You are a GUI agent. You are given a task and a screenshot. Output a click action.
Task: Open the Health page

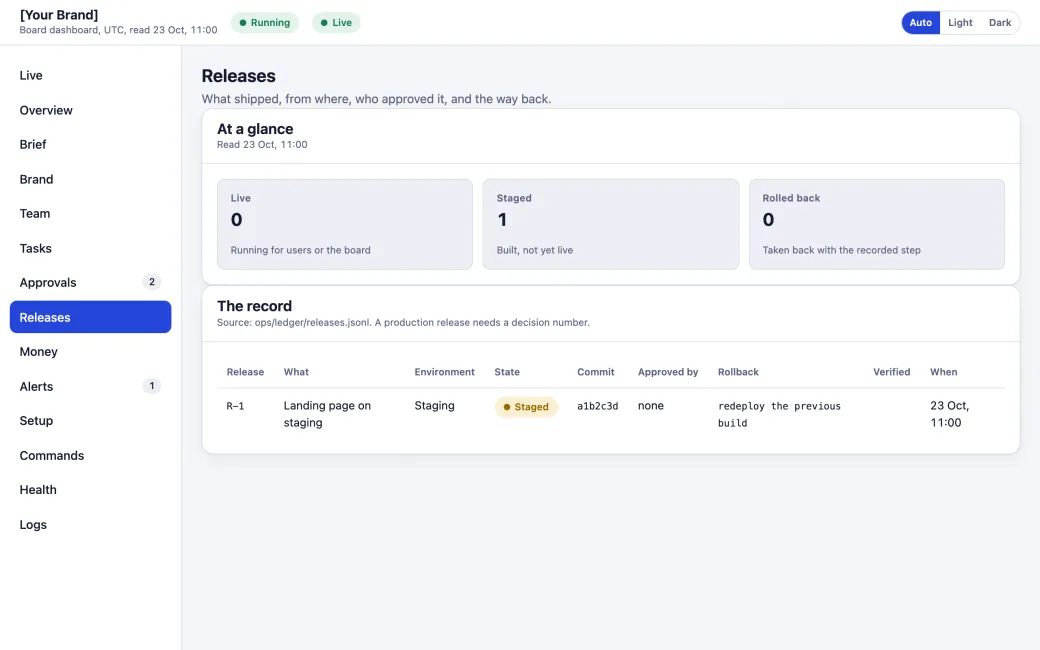tap(90, 489)
